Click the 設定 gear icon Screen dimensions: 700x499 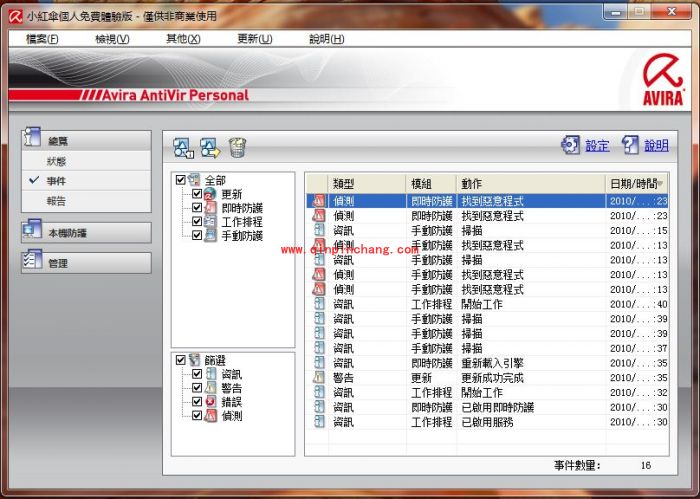click(x=570, y=145)
